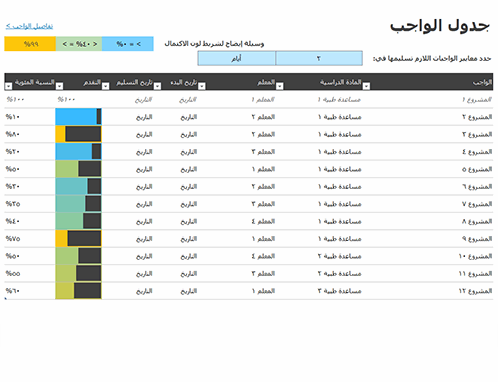Open the تفاصيل الواجب link
The width and height of the screenshot is (498, 382).
pos(29,26)
